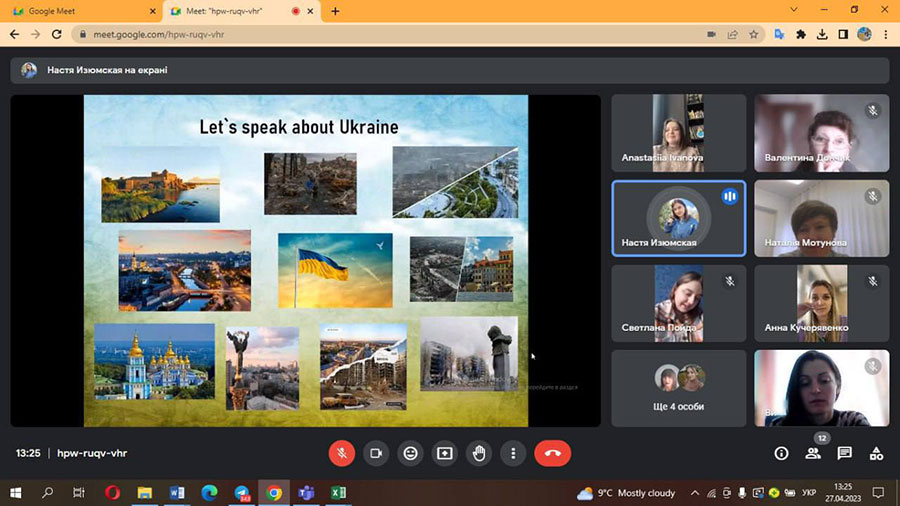Show the participants list panel
900x506 pixels.
[813, 454]
